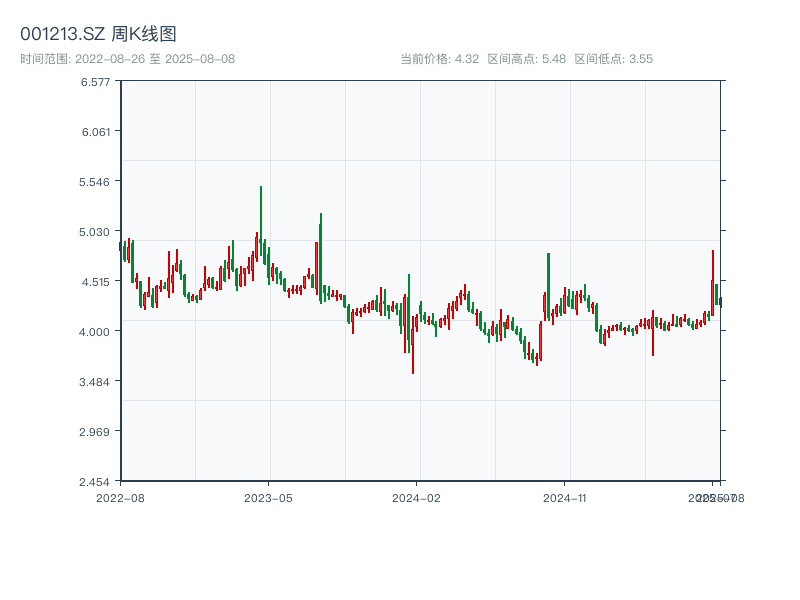Click the 5.546 y-axis price label
This screenshot has width=800, height=600.
tap(96, 181)
